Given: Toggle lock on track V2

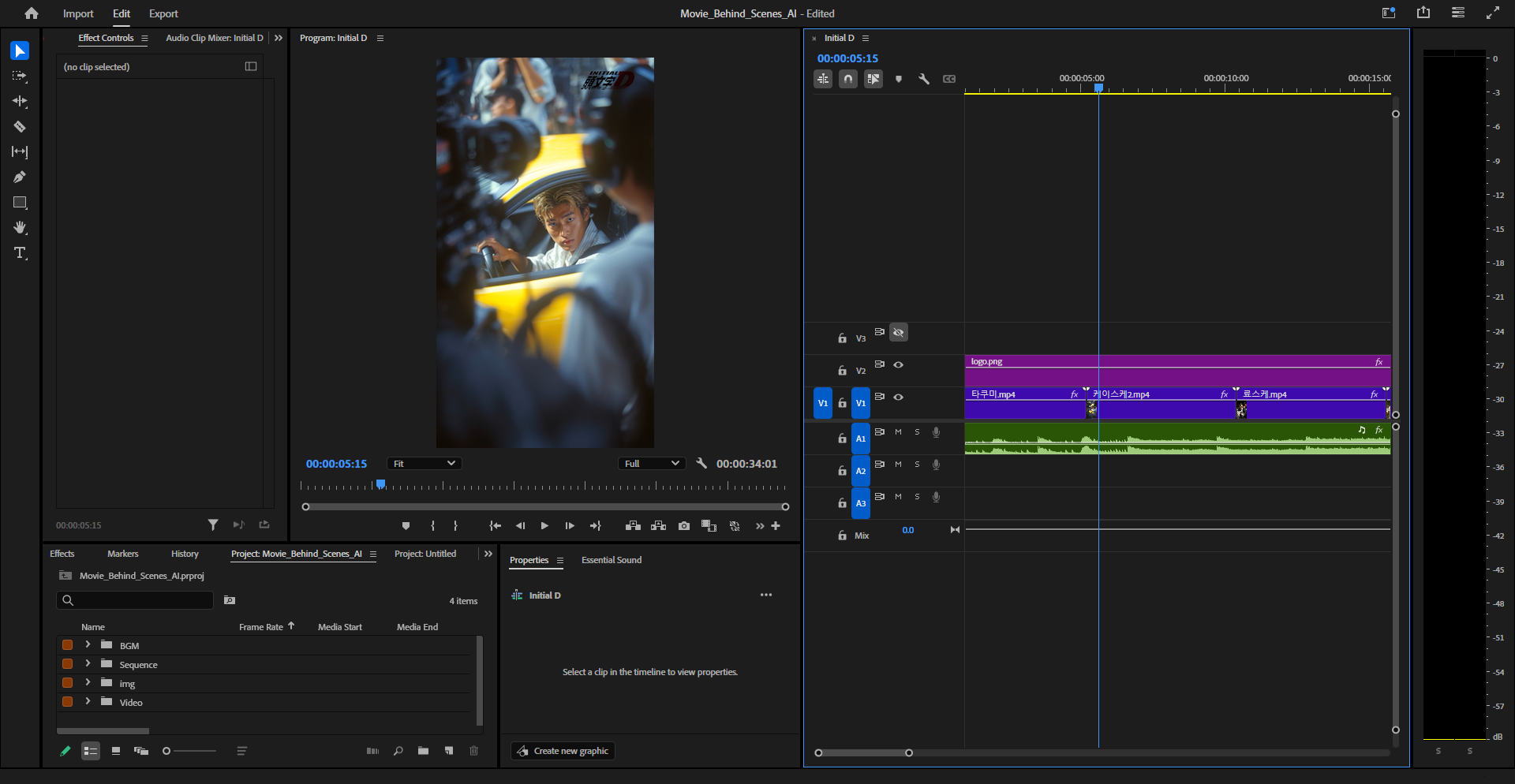Looking at the screenshot, I should 842,371.
